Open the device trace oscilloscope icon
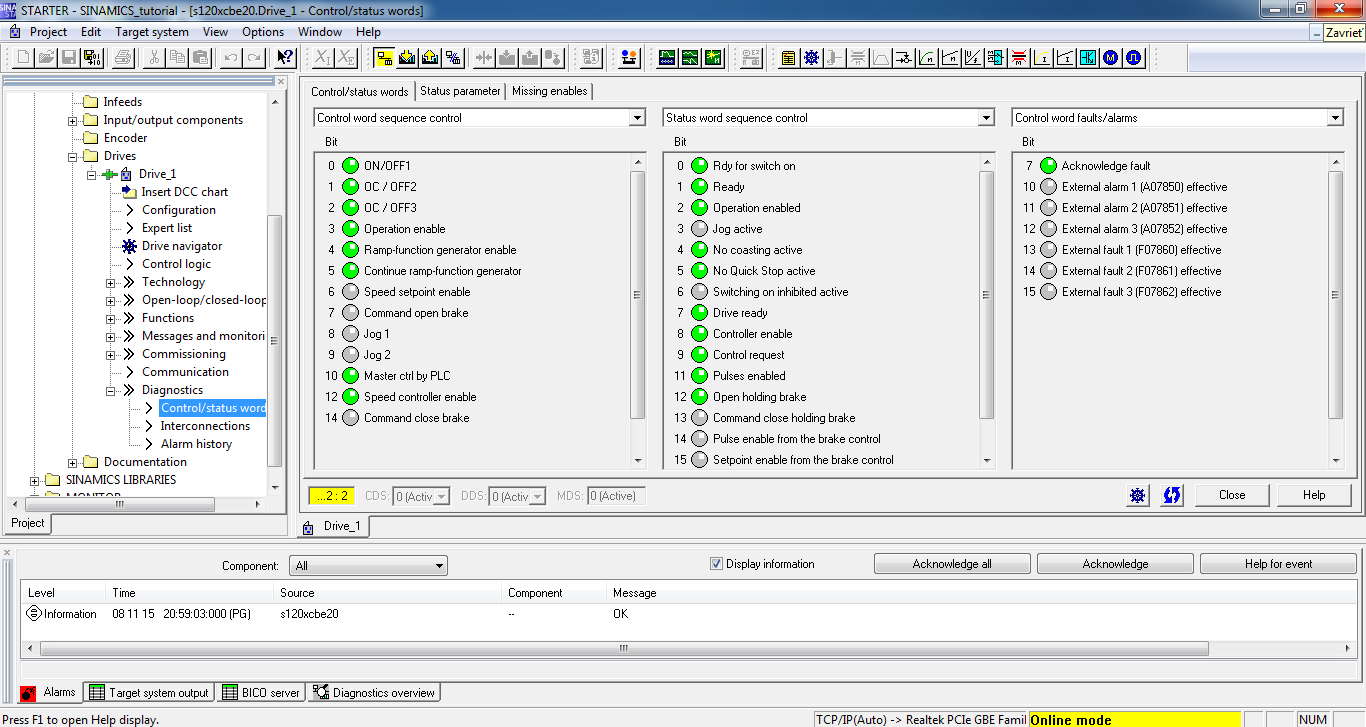Image resolution: width=1366 pixels, height=727 pixels. [x=667, y=58]
